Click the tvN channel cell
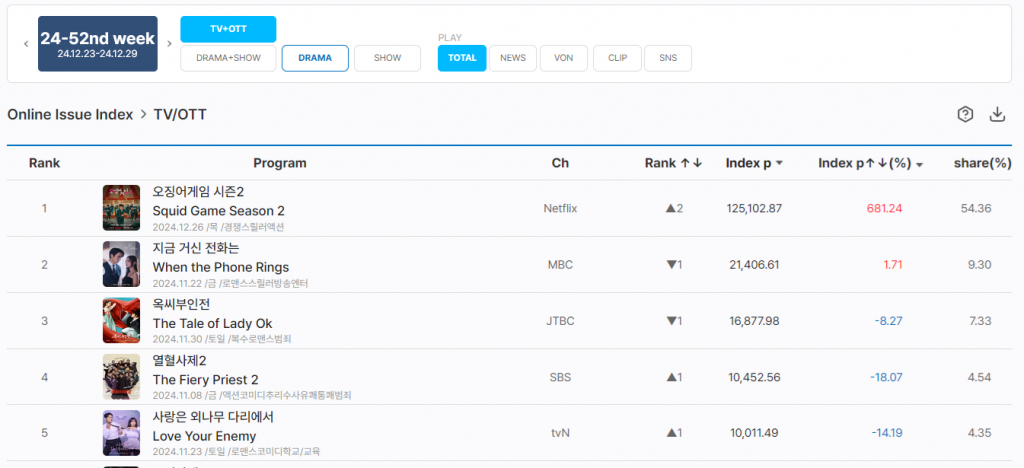This screenshot has width=1024, height=468. (x=560, y=433)
